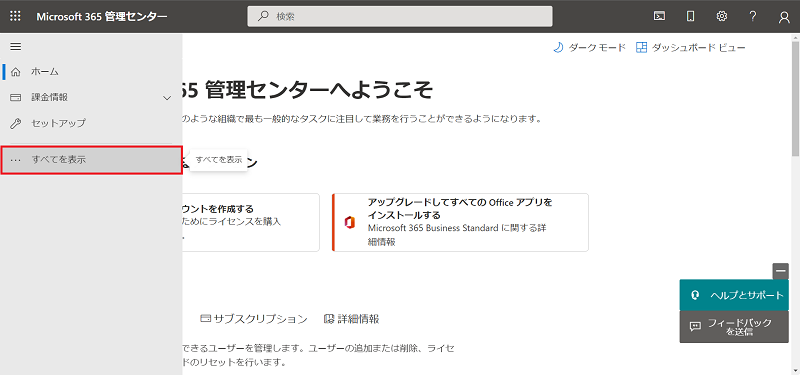Click the Office logo icon on card
800x375 pixels.
point(349,222)
